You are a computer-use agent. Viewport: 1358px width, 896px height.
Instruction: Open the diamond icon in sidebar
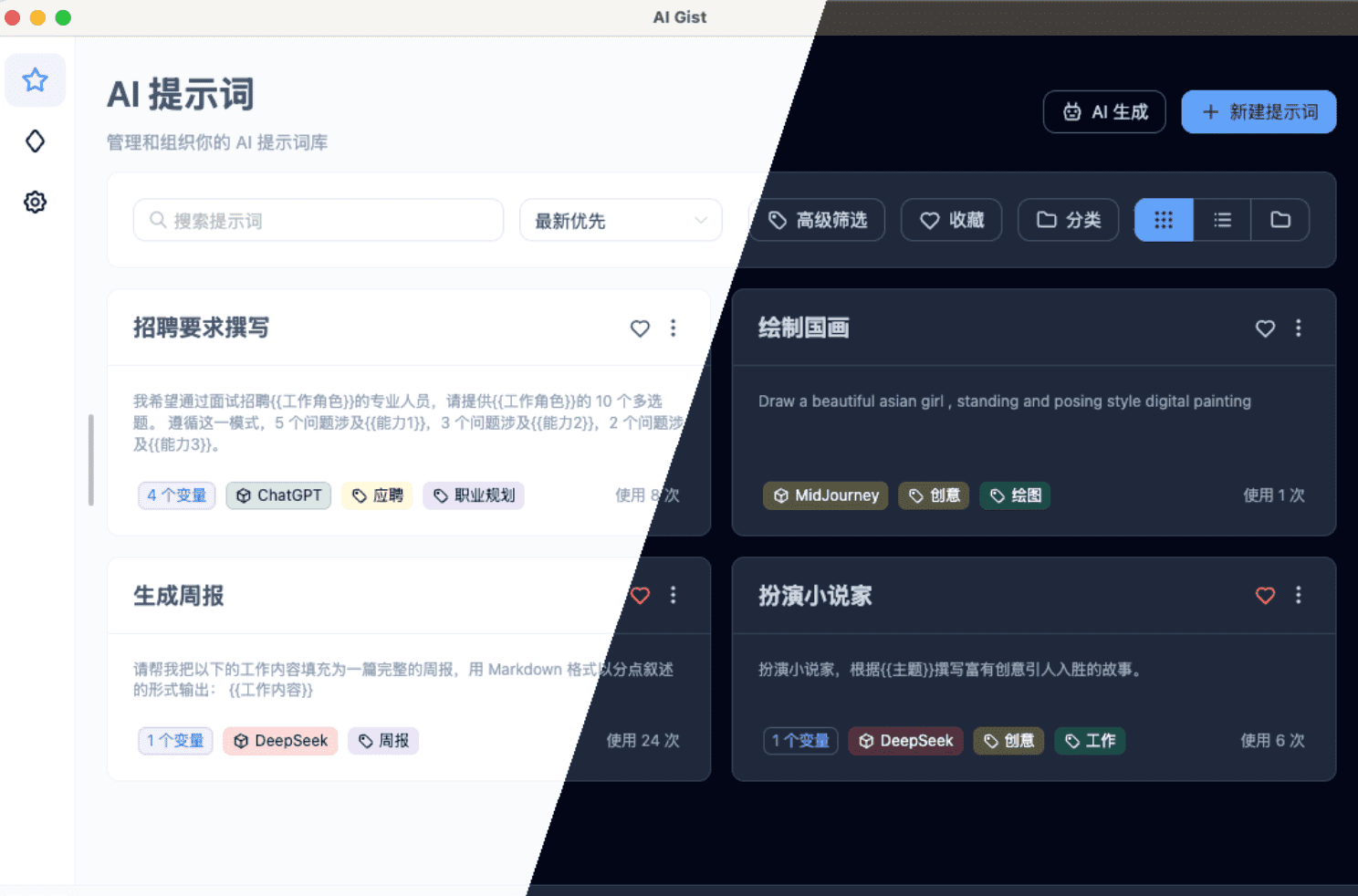point(35,141)
